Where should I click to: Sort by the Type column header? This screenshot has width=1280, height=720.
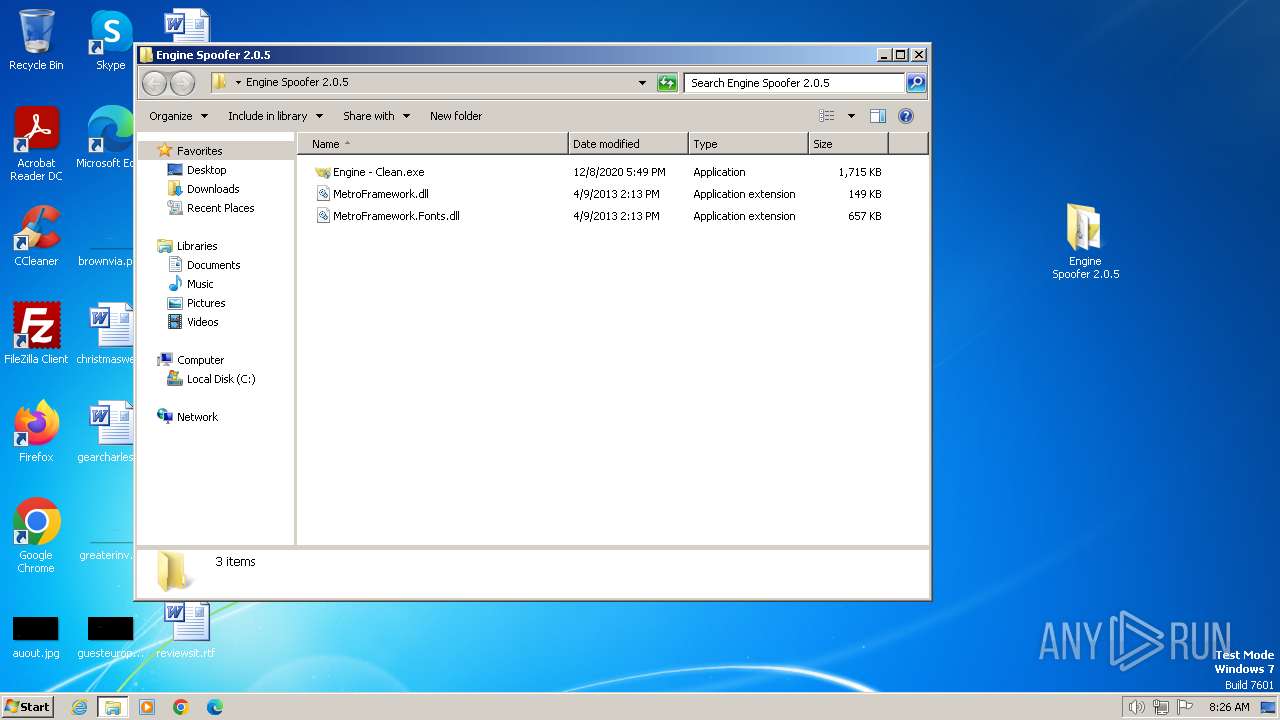pyautogui.click(x=748, y=144)
